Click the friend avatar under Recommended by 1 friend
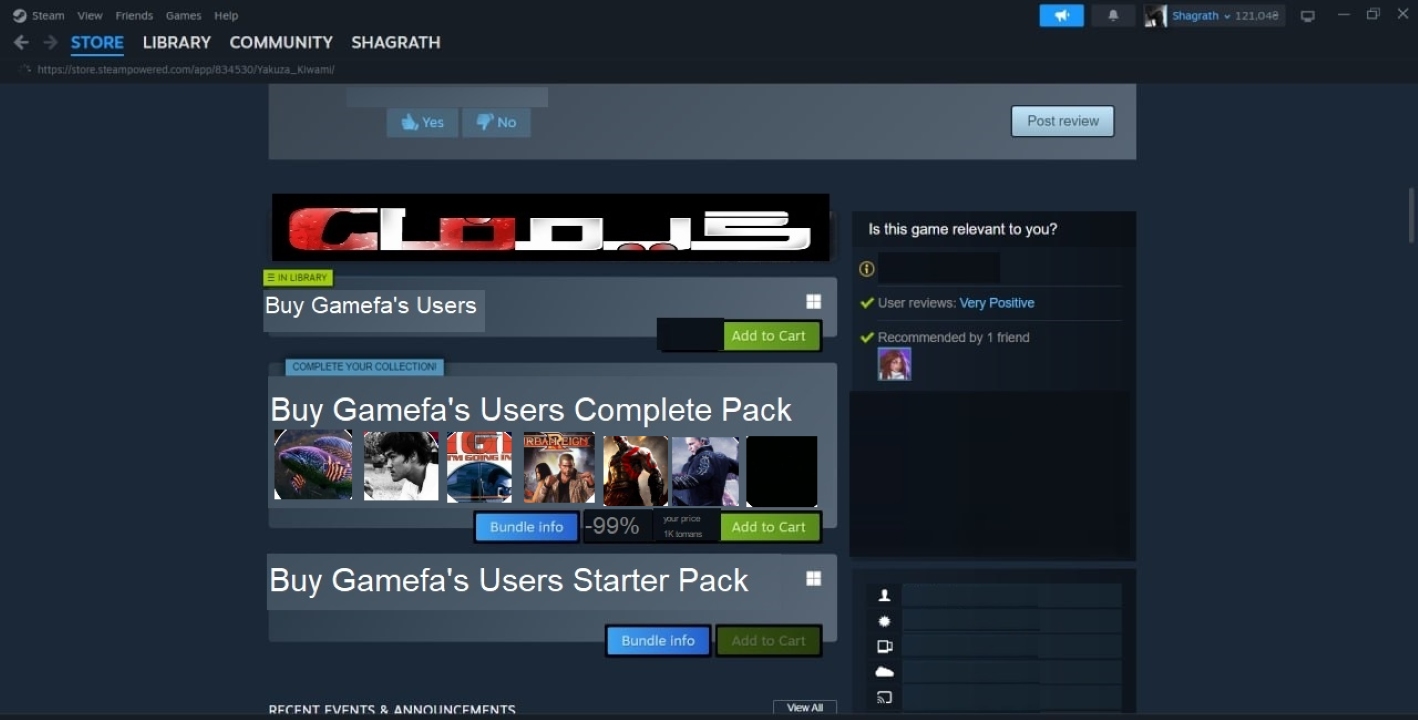The image size is (1418, 720). click(x=894, y=364)
